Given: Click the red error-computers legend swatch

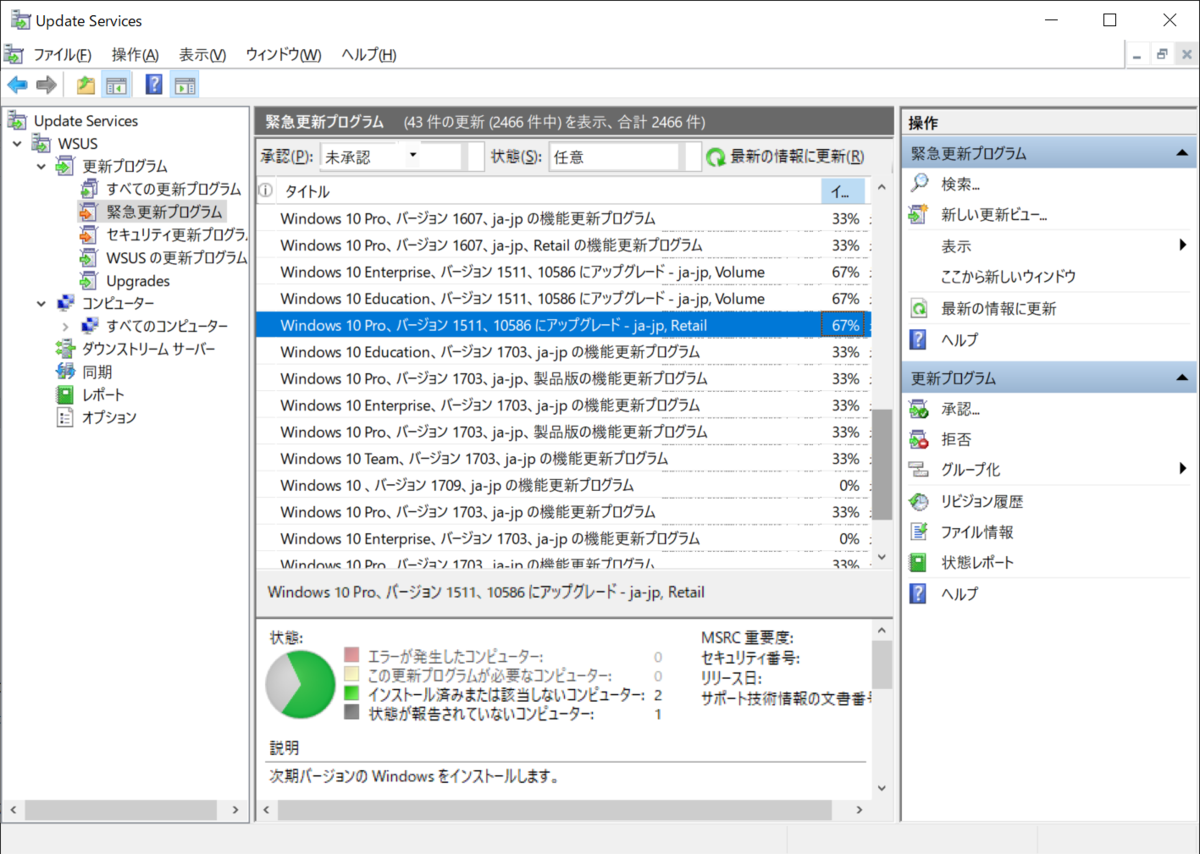Looking at the screenshot, I should [x=351, y=656].
